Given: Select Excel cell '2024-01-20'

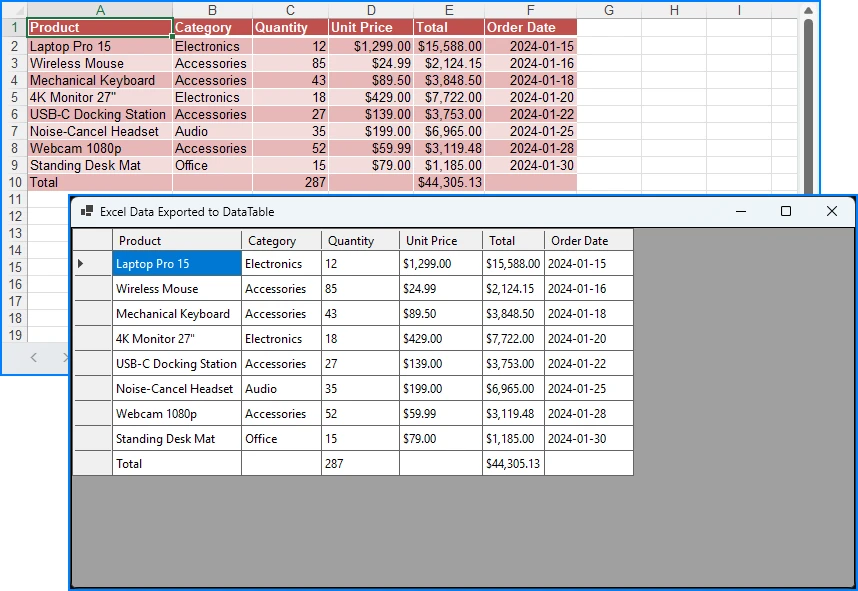Looking at the screenshot, I should pyautogui.click(x=531, y=97).
